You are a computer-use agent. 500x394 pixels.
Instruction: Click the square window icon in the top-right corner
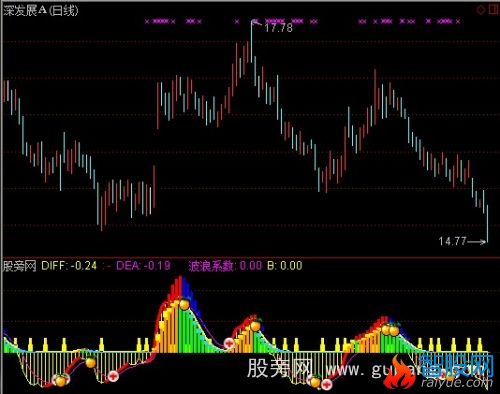point(493,10)
